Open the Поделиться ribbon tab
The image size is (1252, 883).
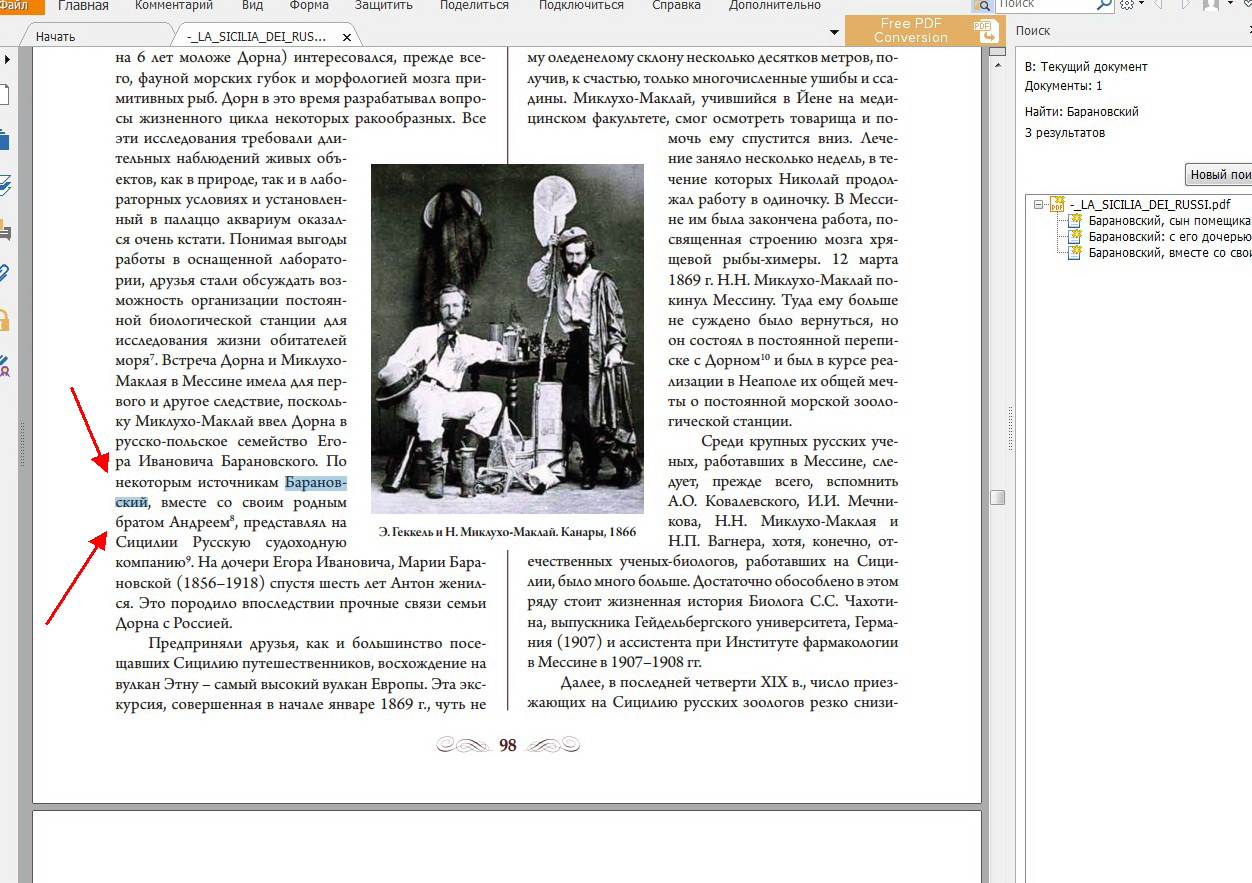click(x=473, y=5)
